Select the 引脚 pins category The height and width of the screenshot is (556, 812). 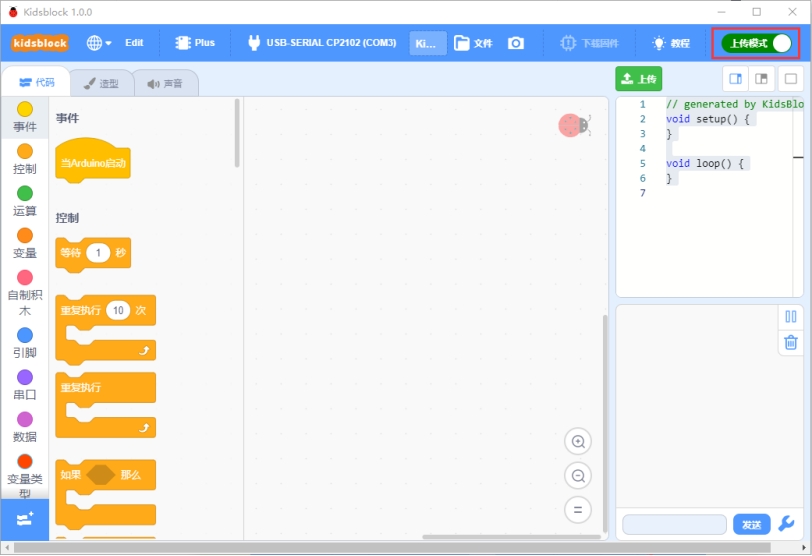coord(25,343)
